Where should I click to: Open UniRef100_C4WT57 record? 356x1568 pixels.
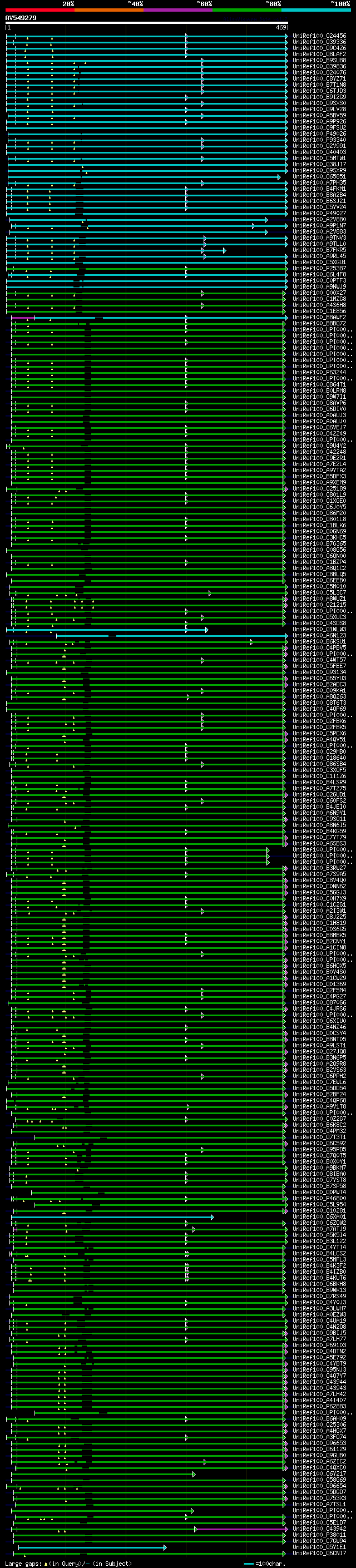point(319,660)
